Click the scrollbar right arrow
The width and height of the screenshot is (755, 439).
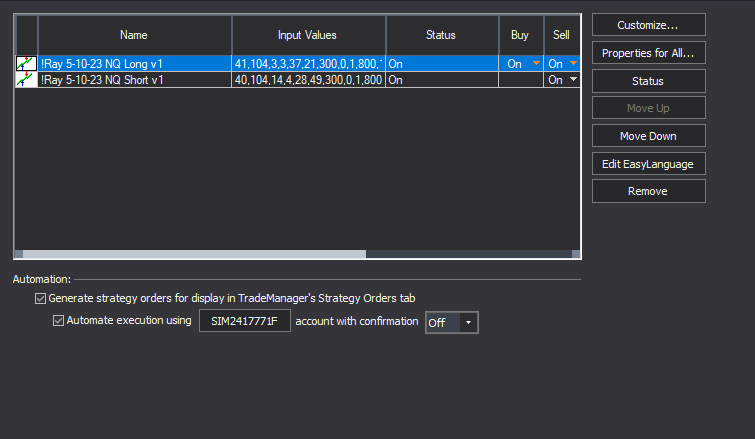tap(575, 254)
